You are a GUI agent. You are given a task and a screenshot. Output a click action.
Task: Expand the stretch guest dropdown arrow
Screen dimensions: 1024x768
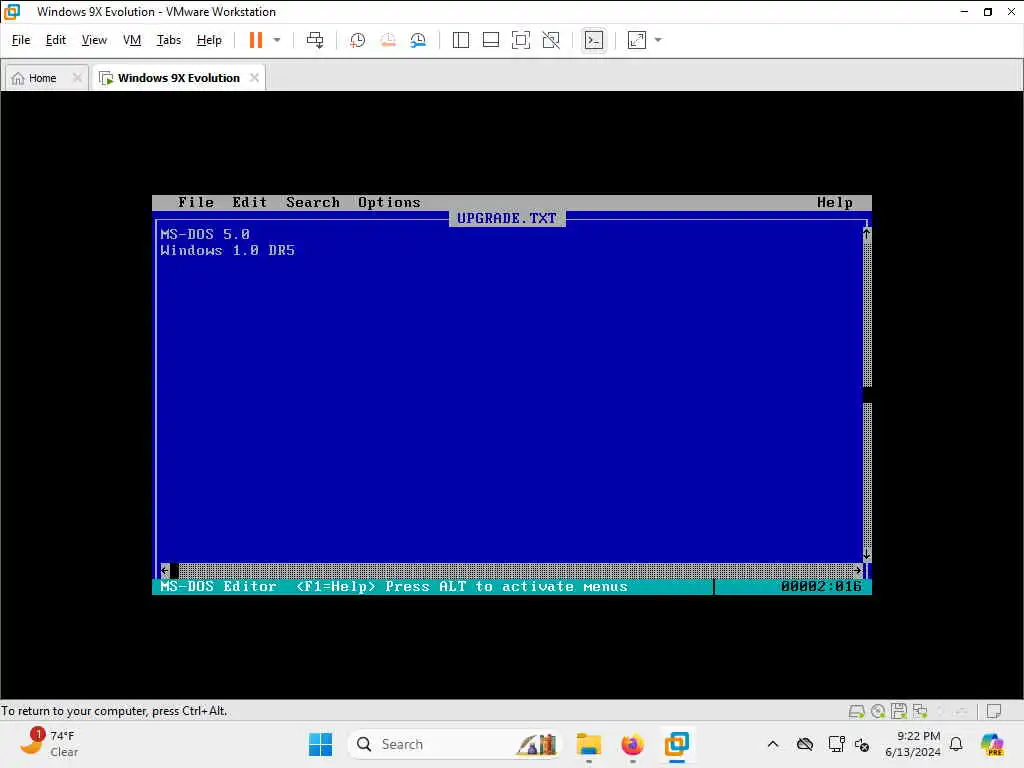pos(658,40)
